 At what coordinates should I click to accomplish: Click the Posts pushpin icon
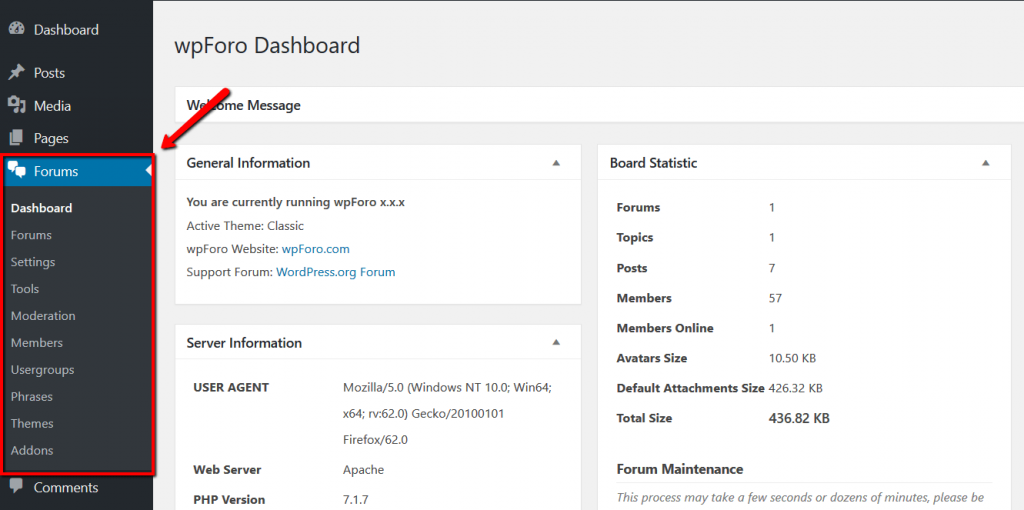[16, 72]
